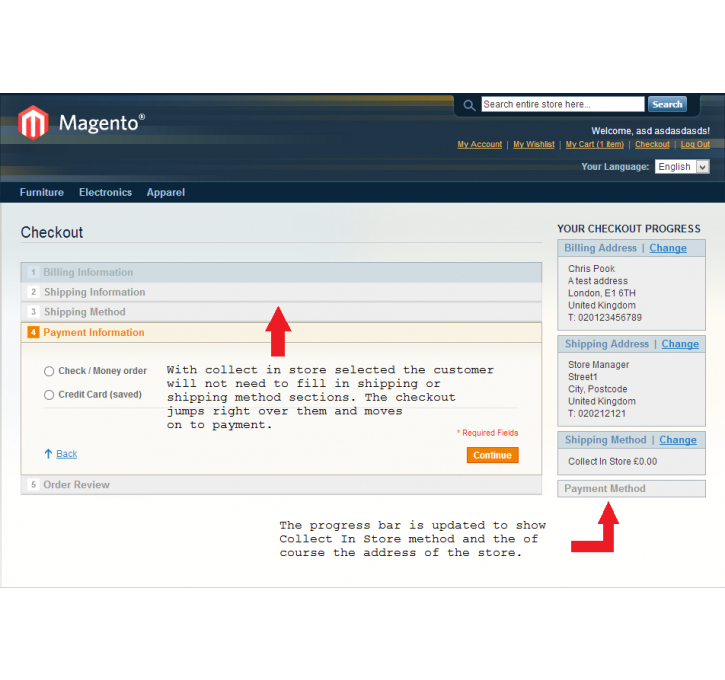The image size is (725, 680).
Task: Expand Shipping Method step
Action: click(281, 312)
